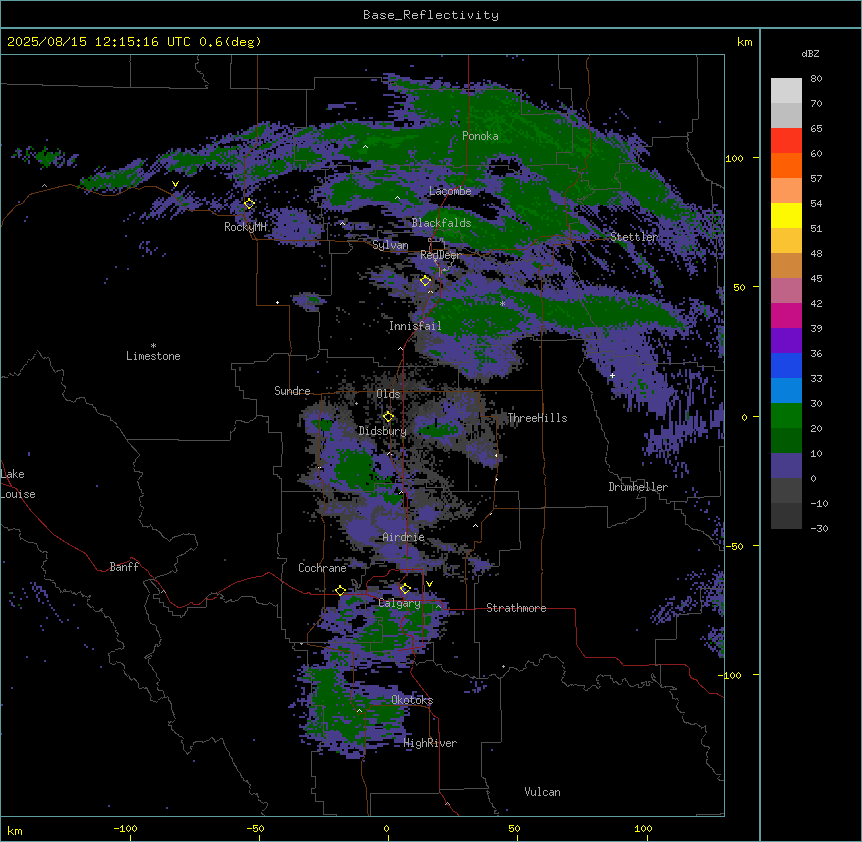Pick the blue 33–36 dBZ legend swatch

point(786,365)
